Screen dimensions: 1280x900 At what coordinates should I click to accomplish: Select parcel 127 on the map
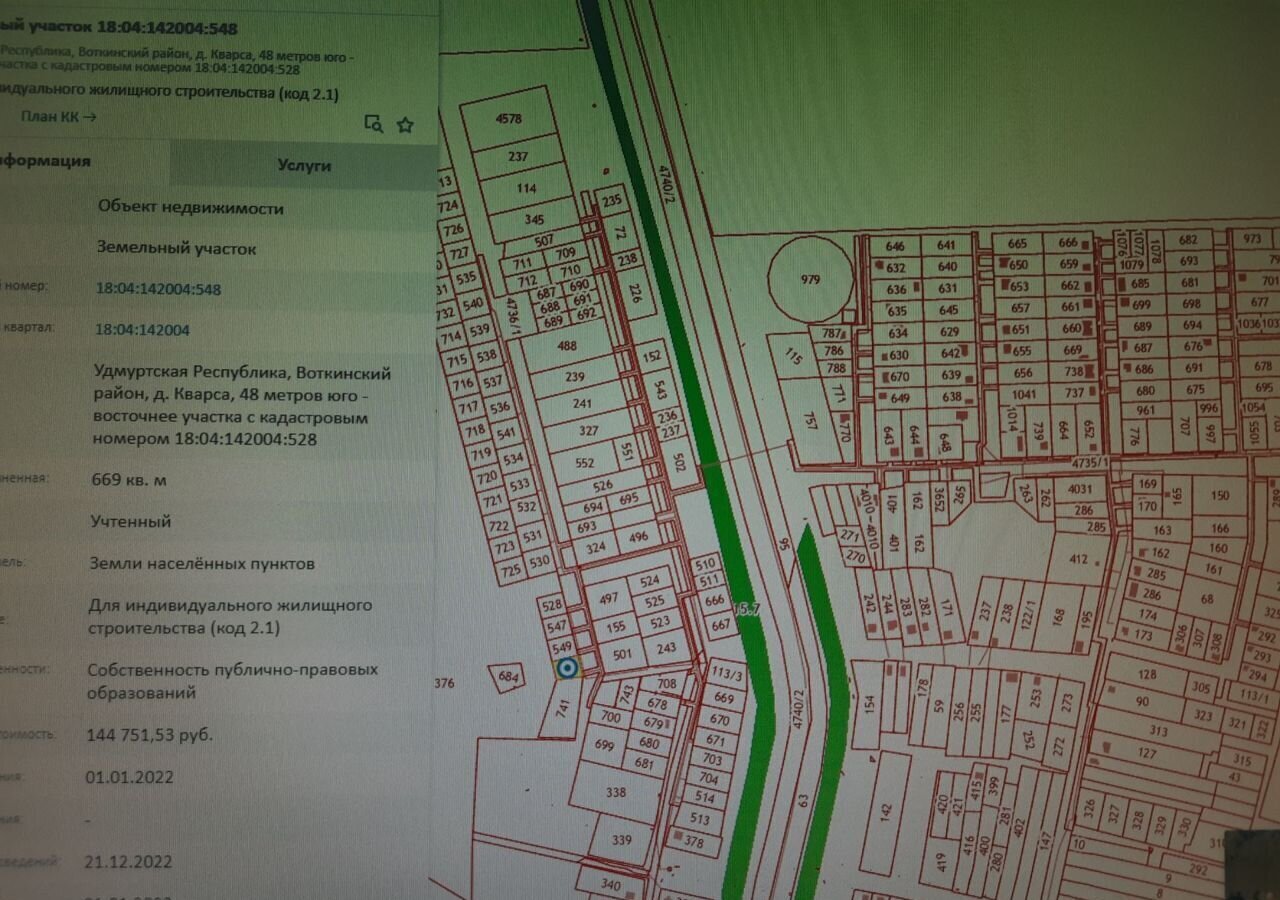[1147, 754]
